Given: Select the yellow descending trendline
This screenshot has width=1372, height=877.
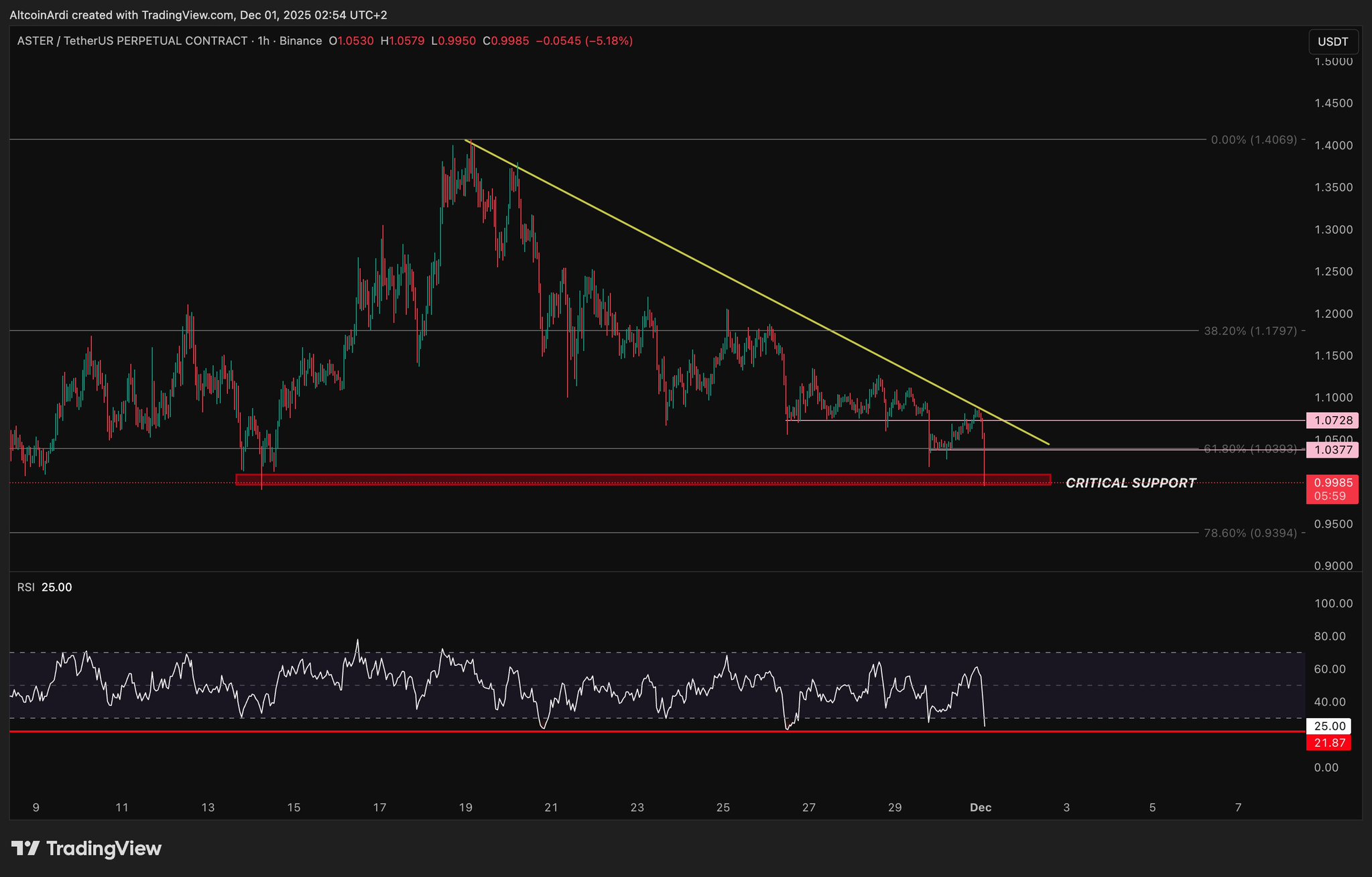Looking at the screenshot, I should click(x=670, y=248).
